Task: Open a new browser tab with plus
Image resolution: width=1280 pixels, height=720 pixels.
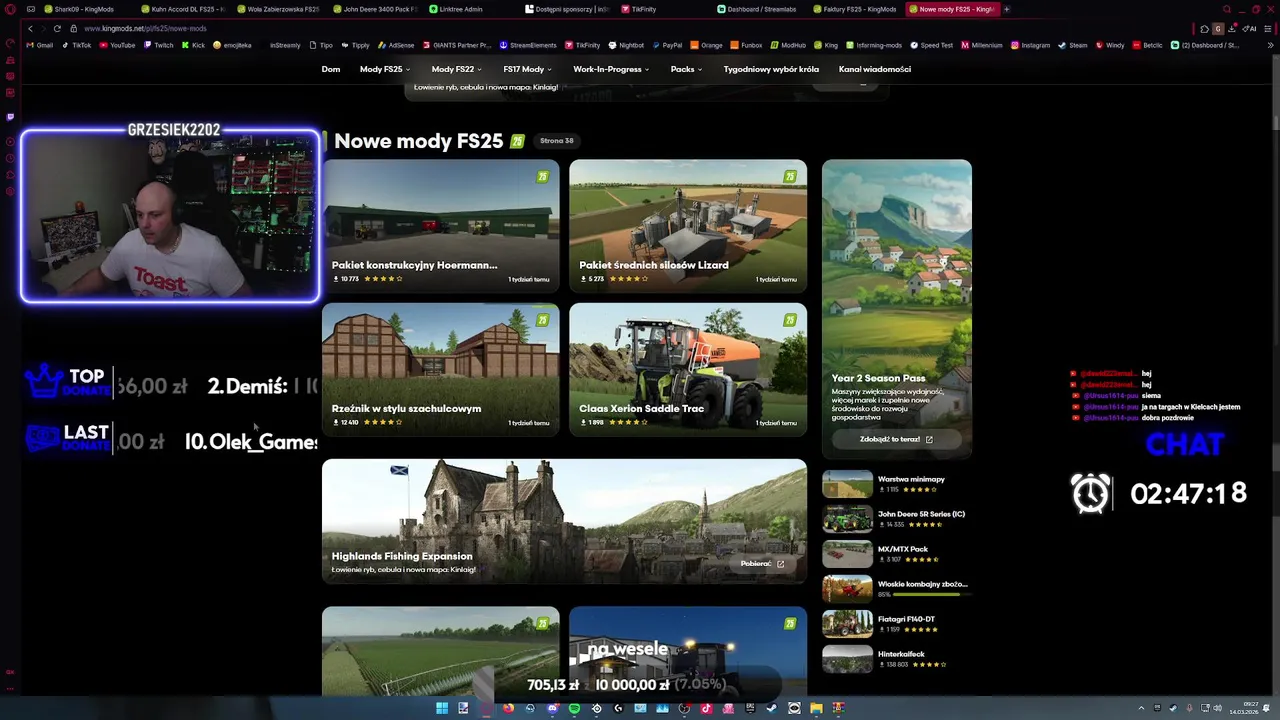Action: (1007, 9)
